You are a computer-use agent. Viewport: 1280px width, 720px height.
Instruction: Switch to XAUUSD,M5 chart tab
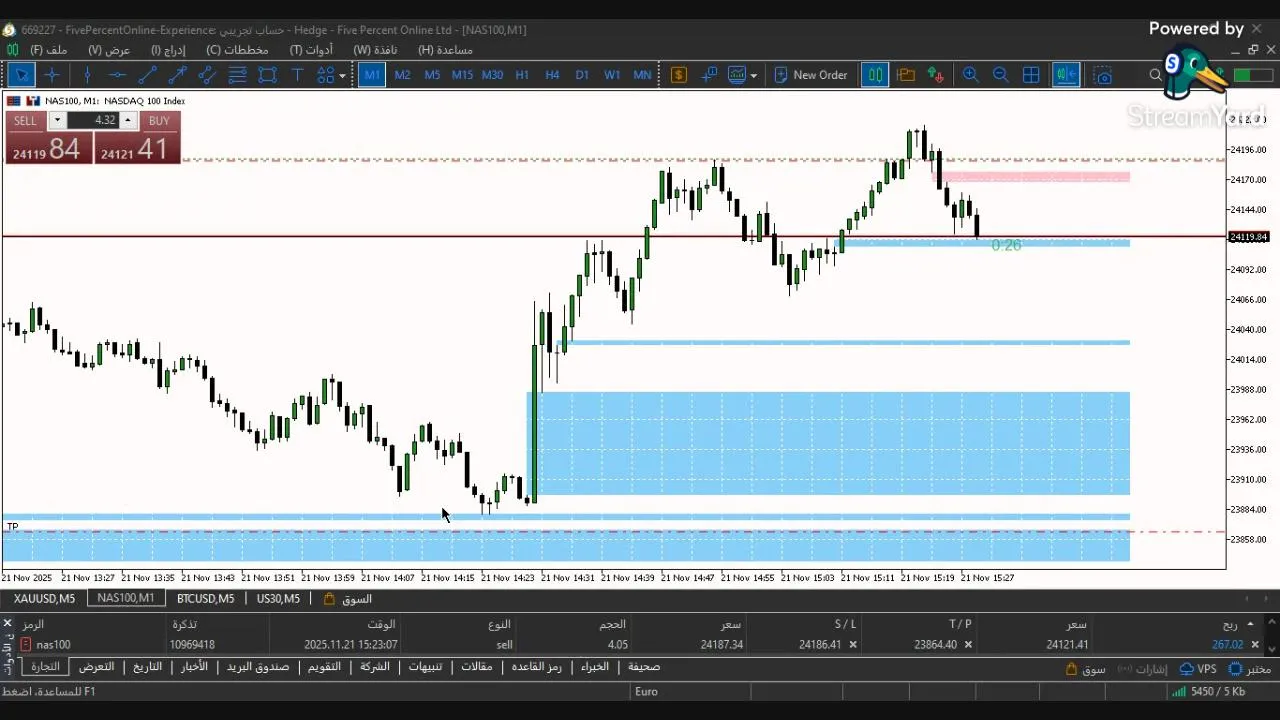pos(44,598)
